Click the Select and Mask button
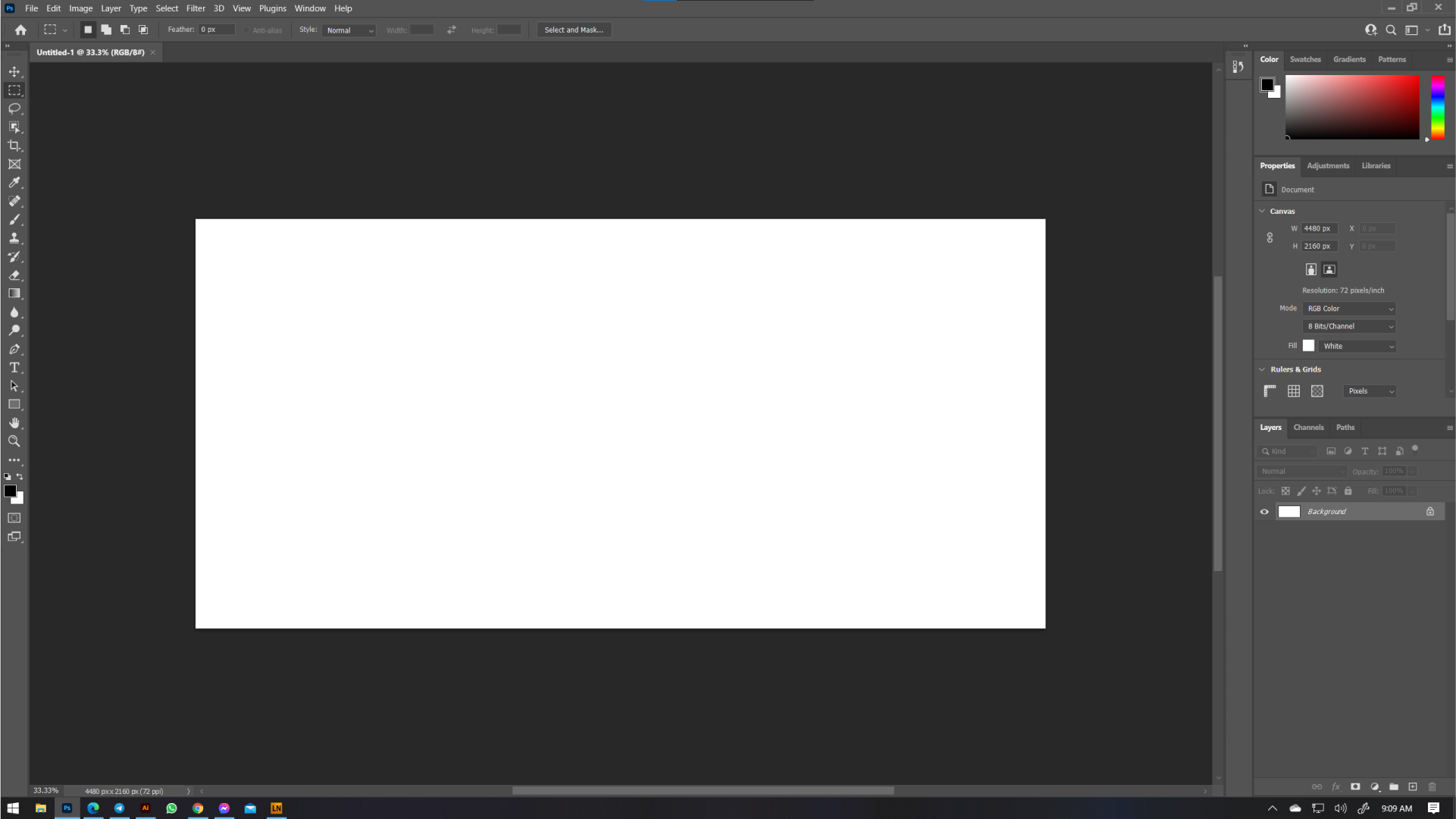The height and width of the screenshot is (819, 1456). (574, 30)
